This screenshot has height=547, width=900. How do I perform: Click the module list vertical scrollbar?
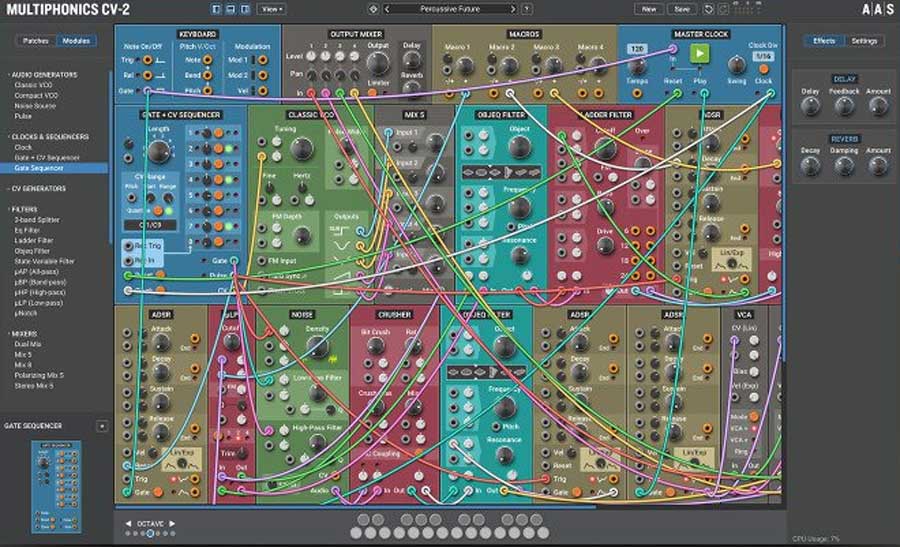coord(110,156)
